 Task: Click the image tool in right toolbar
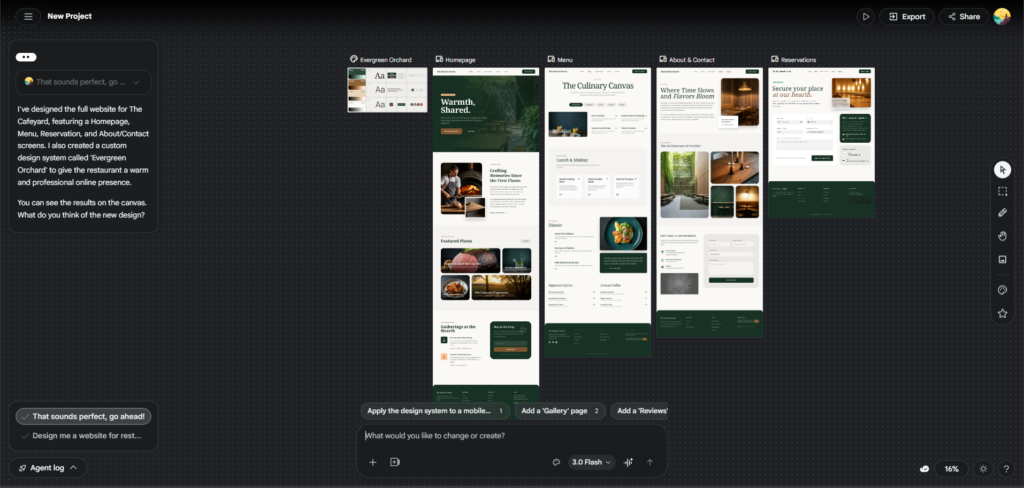point(1003,259)
